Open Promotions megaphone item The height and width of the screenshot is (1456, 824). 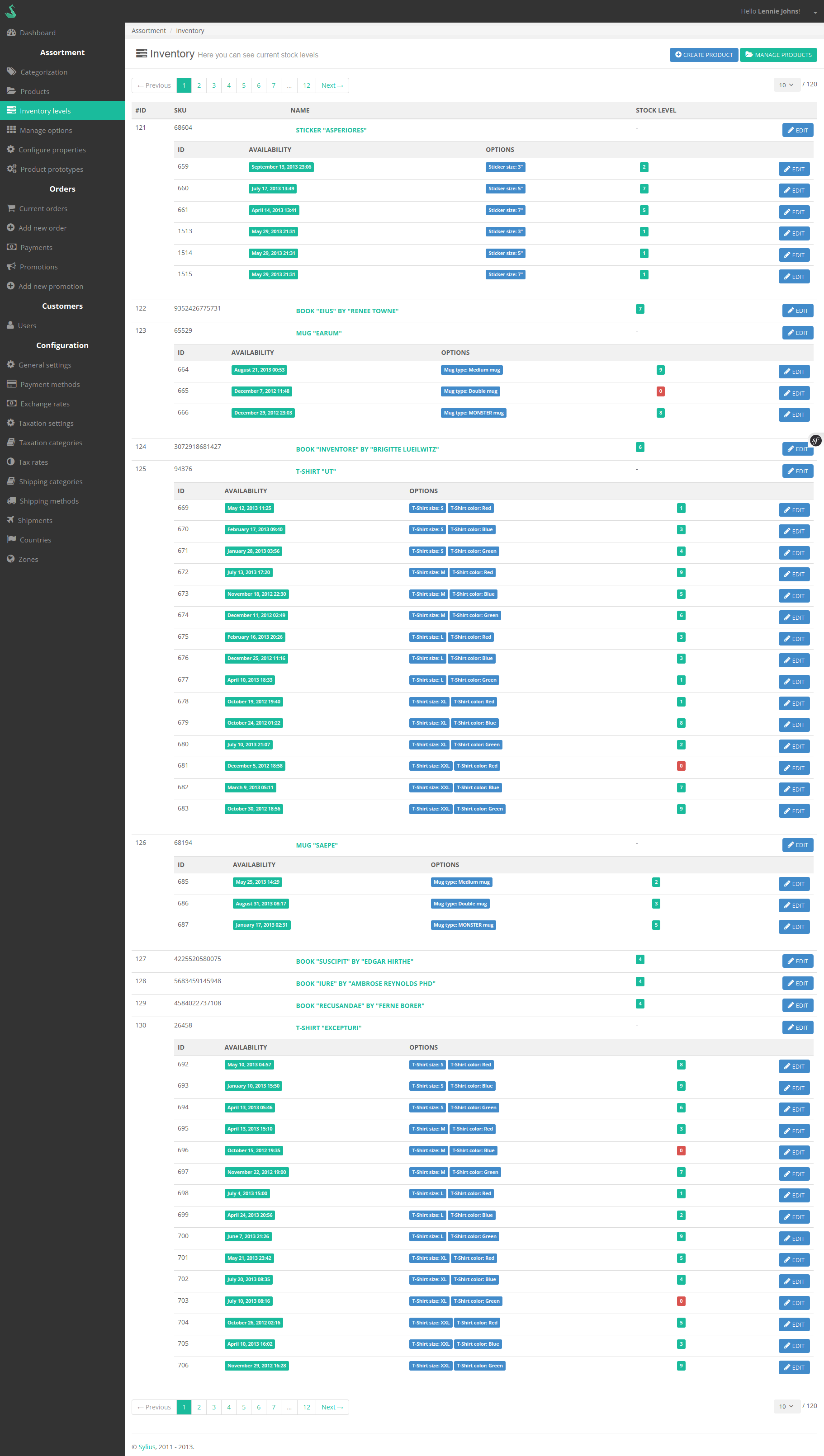62,267
